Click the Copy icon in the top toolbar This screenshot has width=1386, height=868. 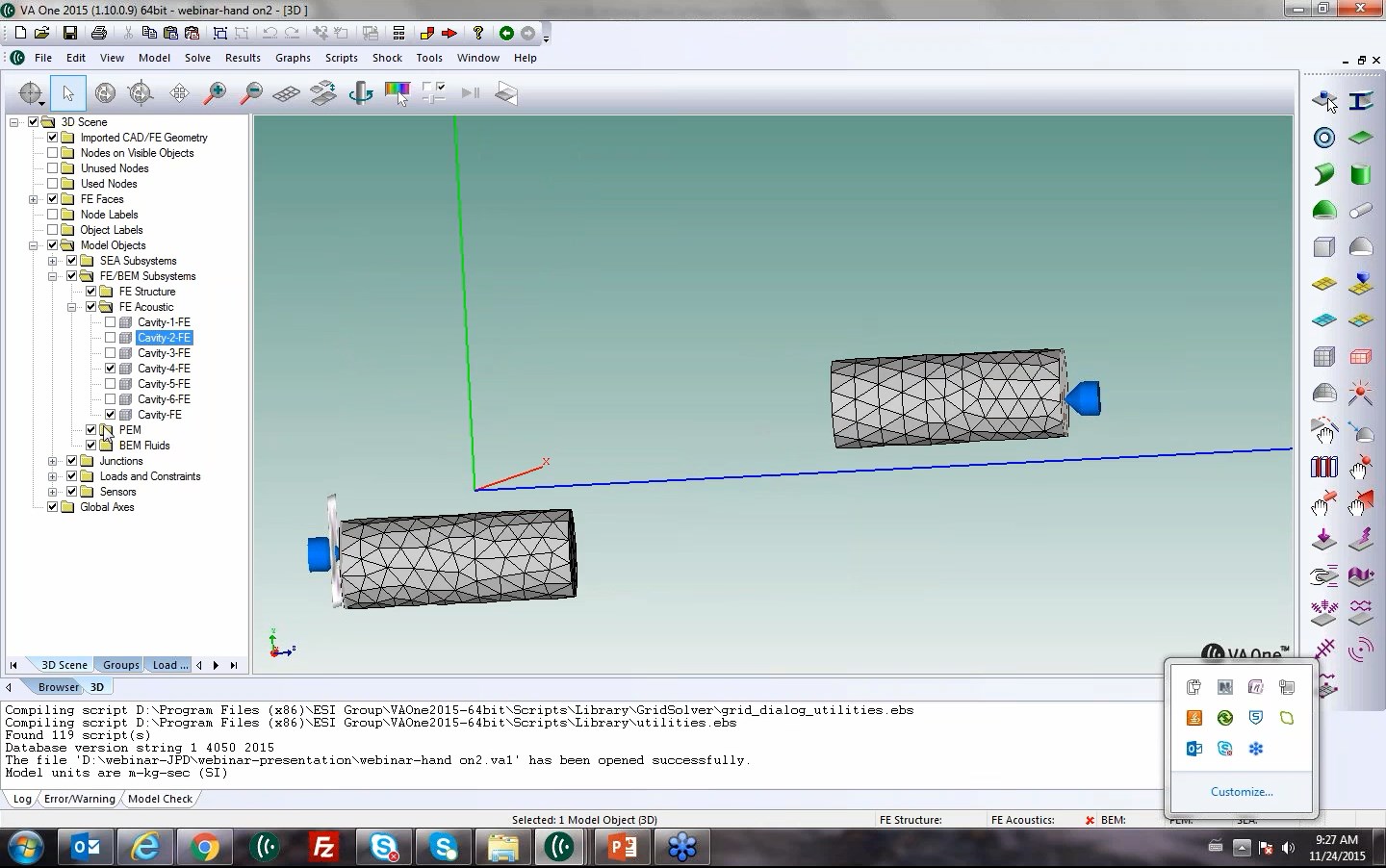pyautogui.click(x=149, y=33)
